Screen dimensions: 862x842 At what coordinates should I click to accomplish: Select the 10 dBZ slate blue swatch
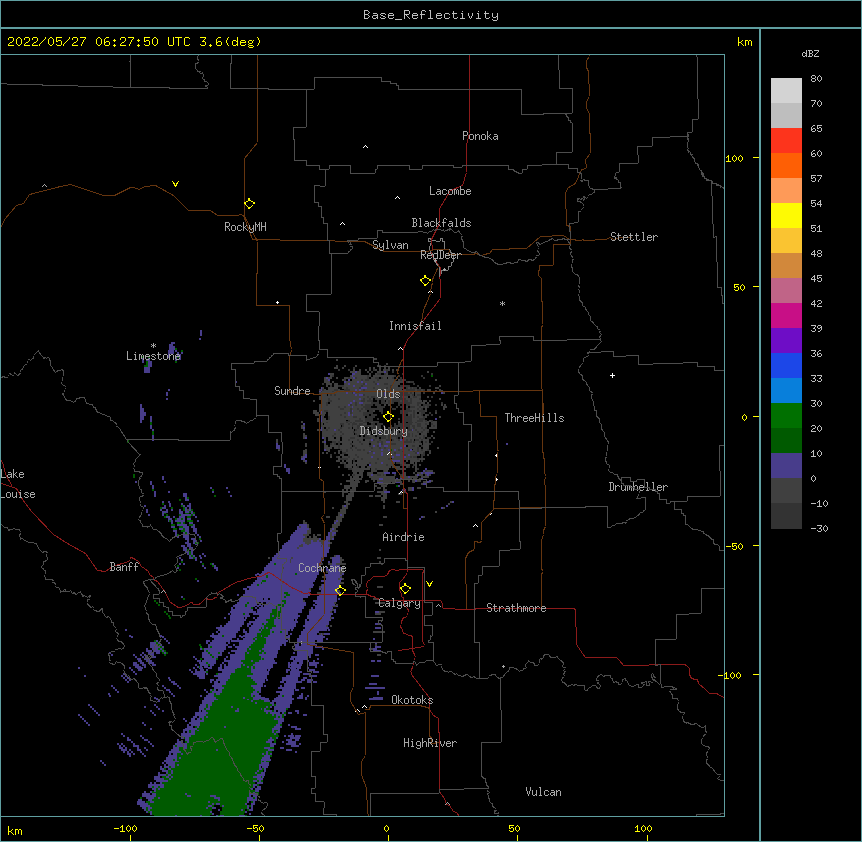click(786, 466)
